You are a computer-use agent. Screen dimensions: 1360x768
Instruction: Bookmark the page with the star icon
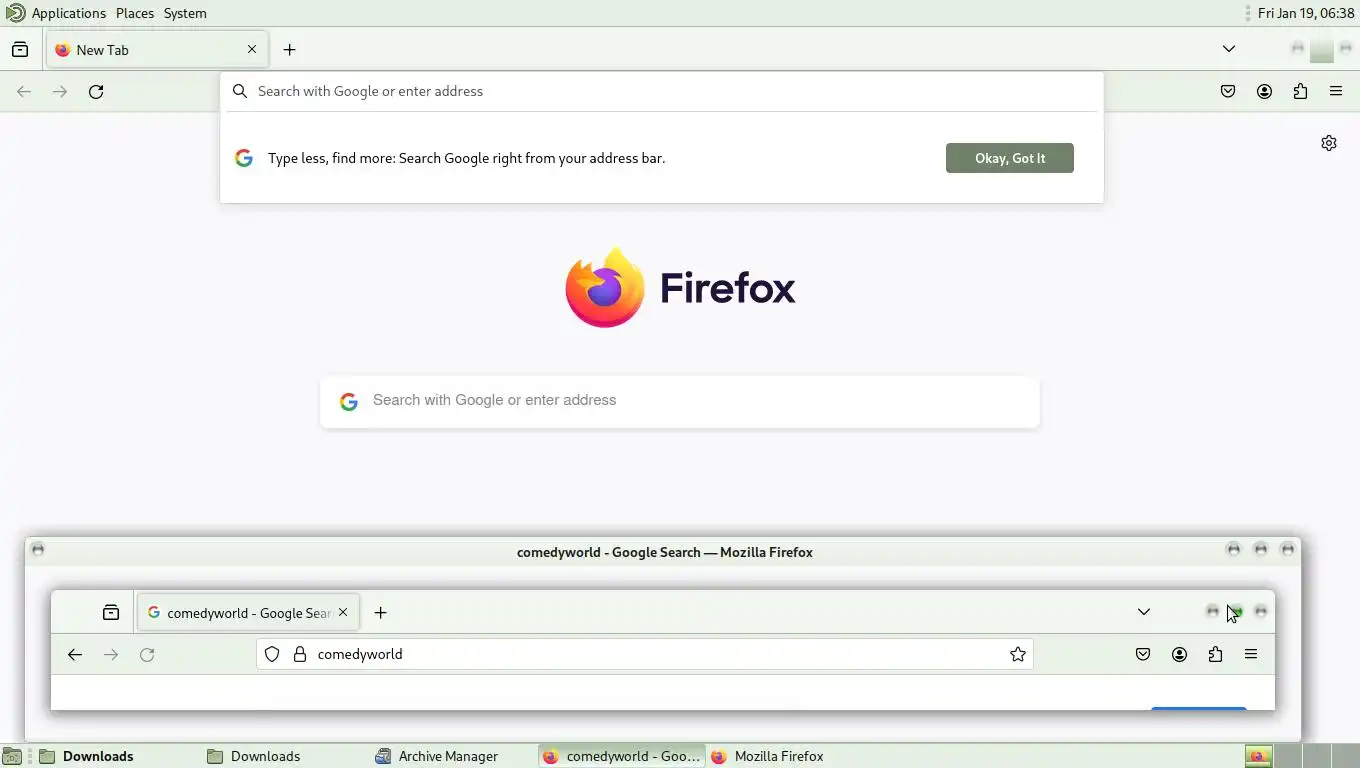pos(1018,654)
